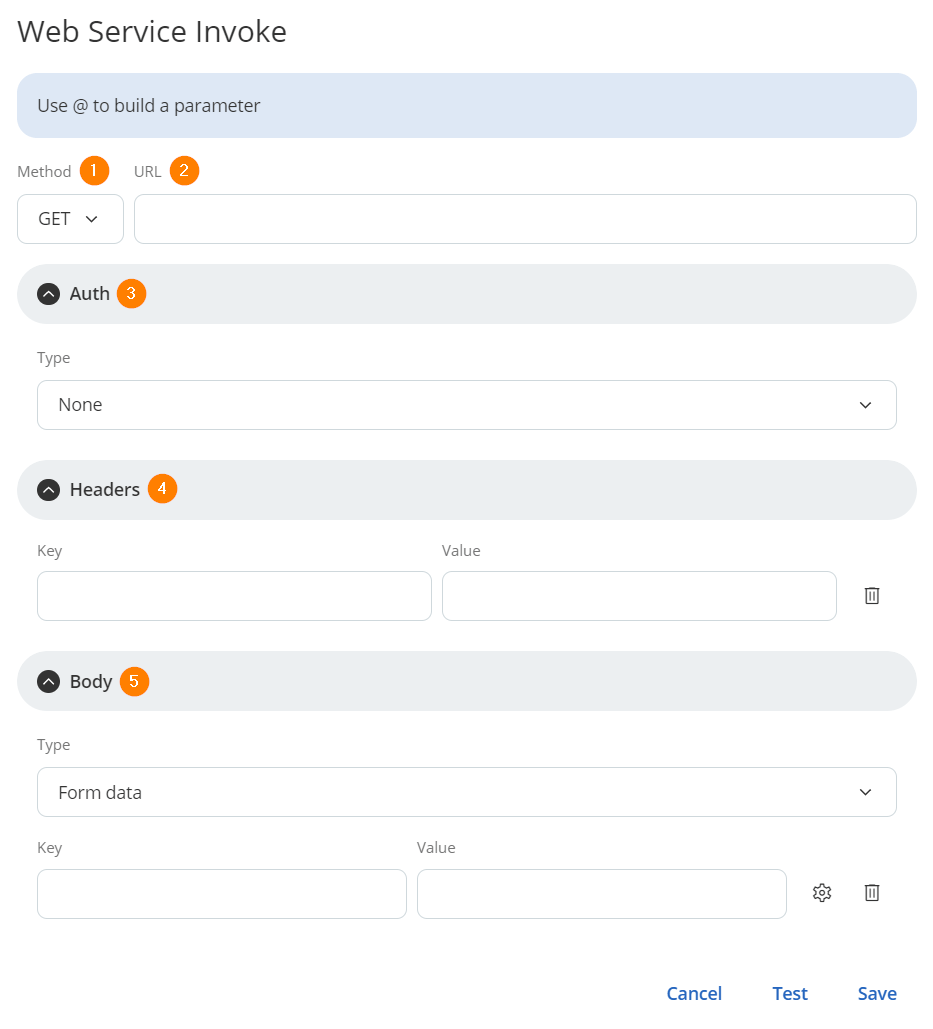Screen dimensions: 933x1029
Task: Save the web service configuration
Action: pos(877,994)
